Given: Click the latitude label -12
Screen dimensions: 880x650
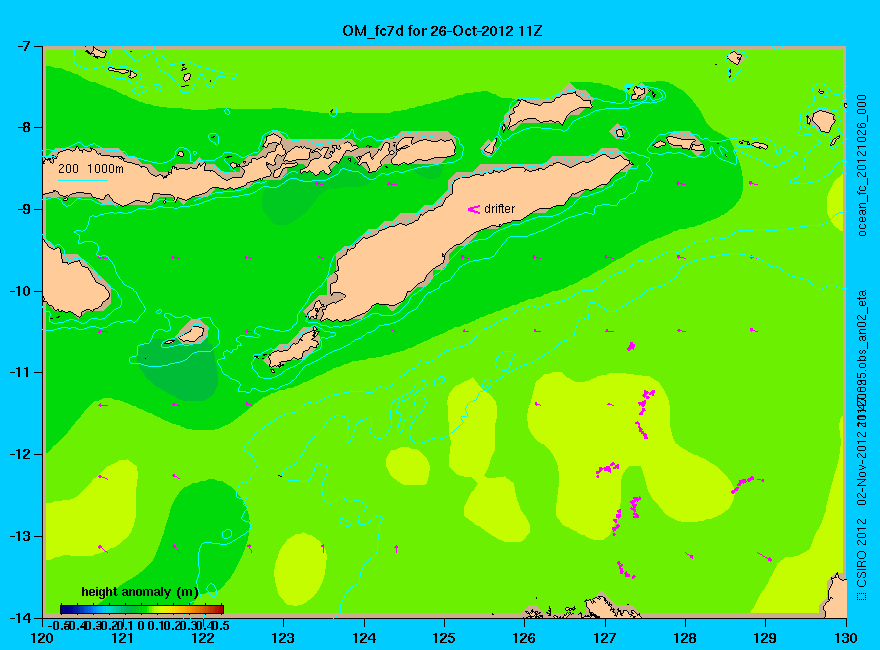Looking at the screenshot, I should (19, 454).
